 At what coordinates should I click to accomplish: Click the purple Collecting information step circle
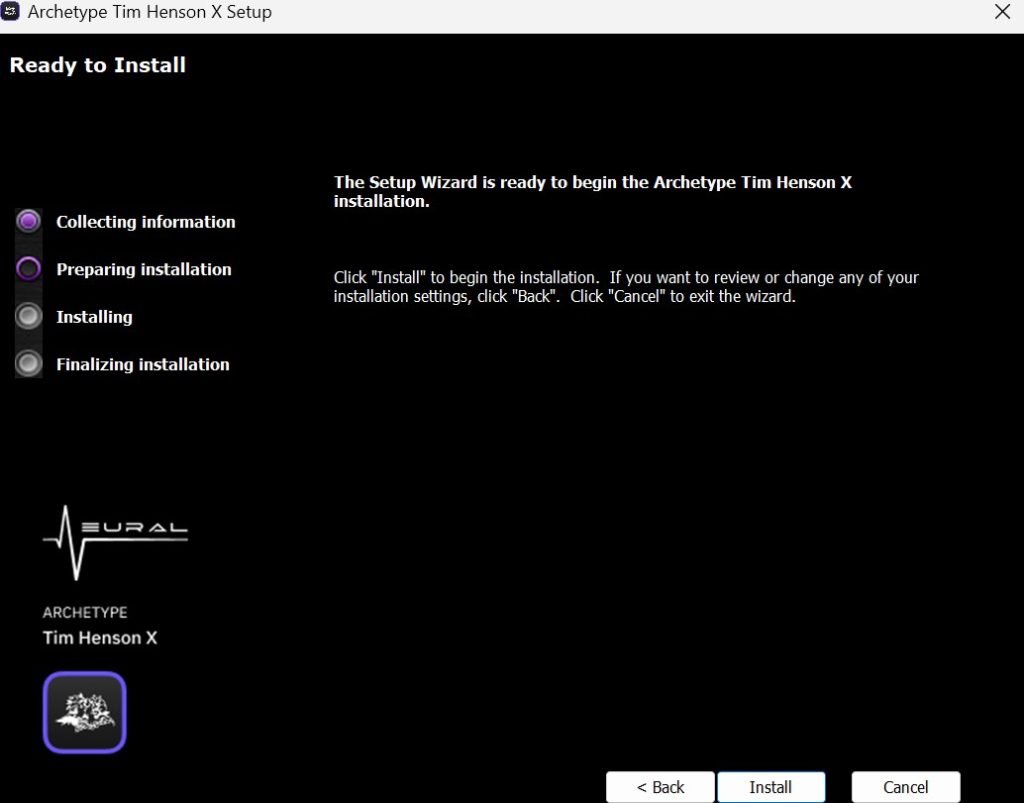[x=29, y=221]
